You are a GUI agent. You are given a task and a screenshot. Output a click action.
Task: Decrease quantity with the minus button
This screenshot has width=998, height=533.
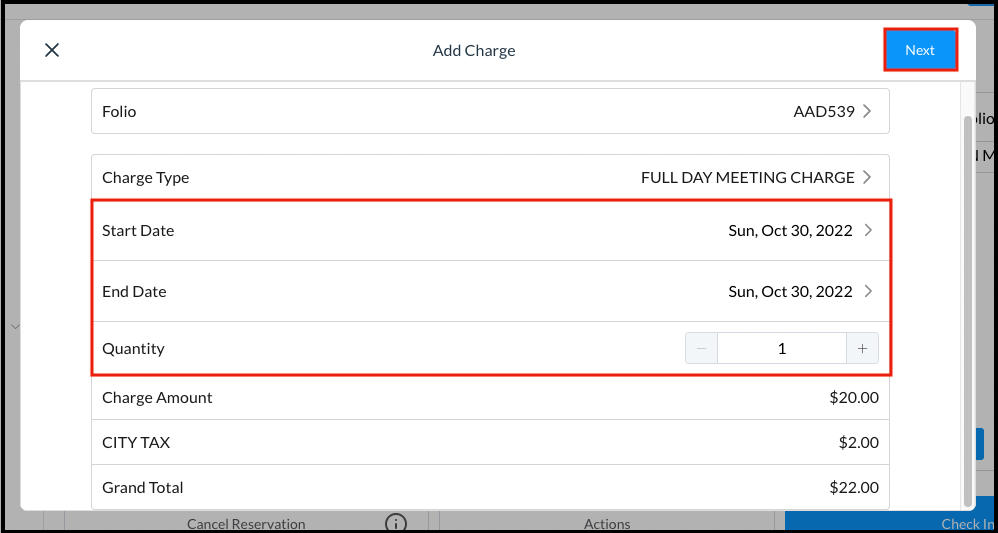tap(701, 348)
